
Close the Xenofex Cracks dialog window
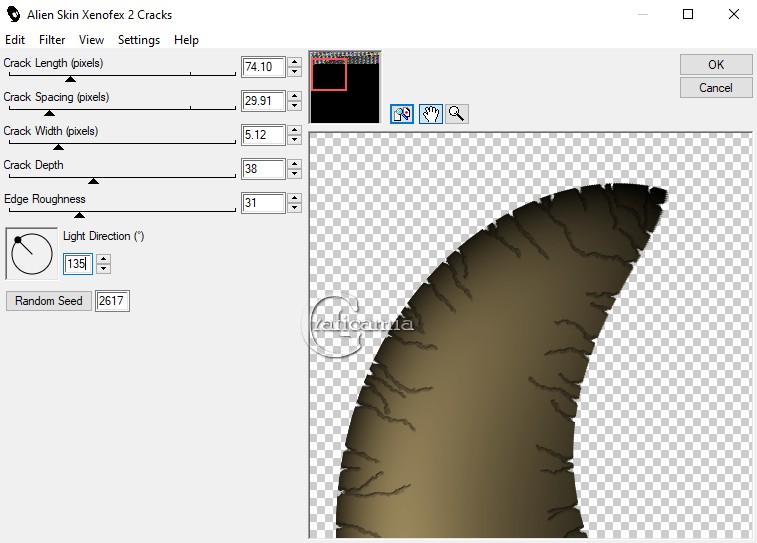click(x=734, y=14)
